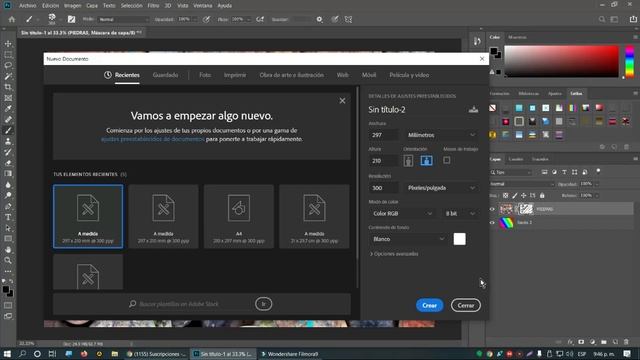Screen dimensions: 640x360
Task: Click the search icon at top right
Action: click(x=602, y=19)
